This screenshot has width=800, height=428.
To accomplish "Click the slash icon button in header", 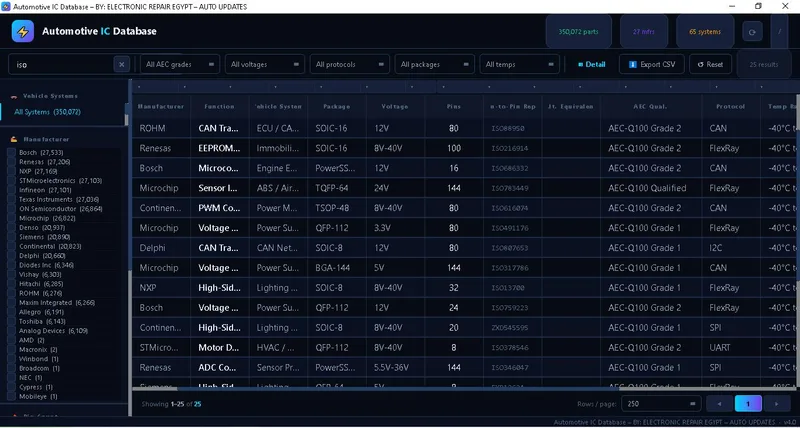I will (x=779, y=32).
